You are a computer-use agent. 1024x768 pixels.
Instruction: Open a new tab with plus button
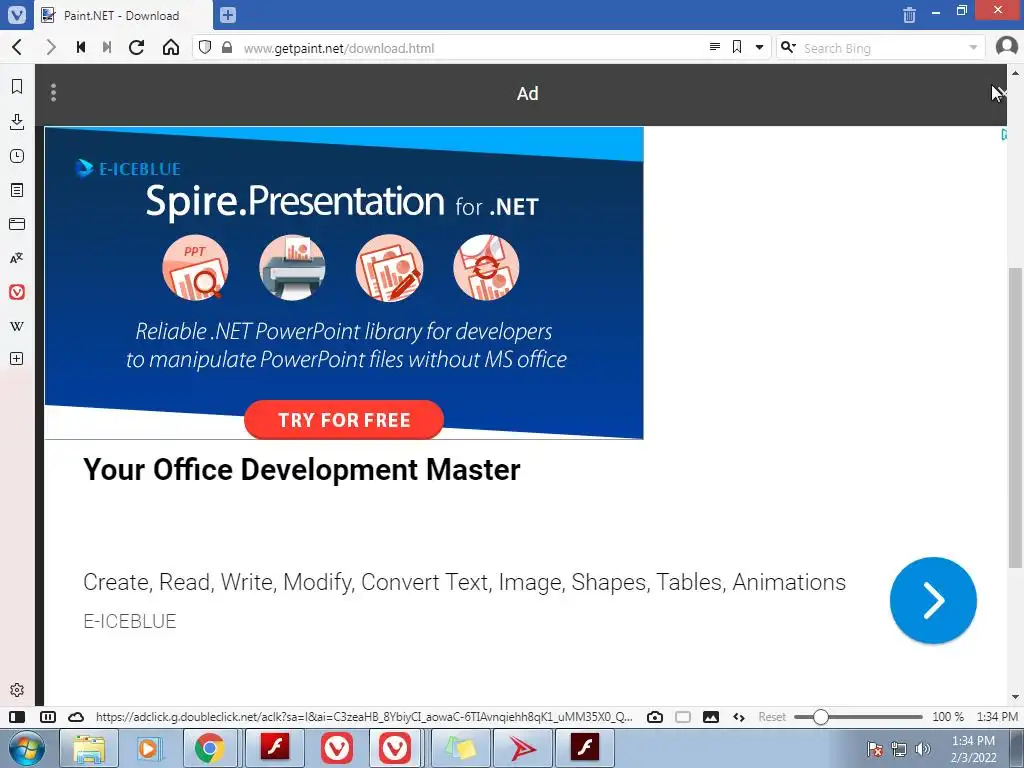click(227, 14)
